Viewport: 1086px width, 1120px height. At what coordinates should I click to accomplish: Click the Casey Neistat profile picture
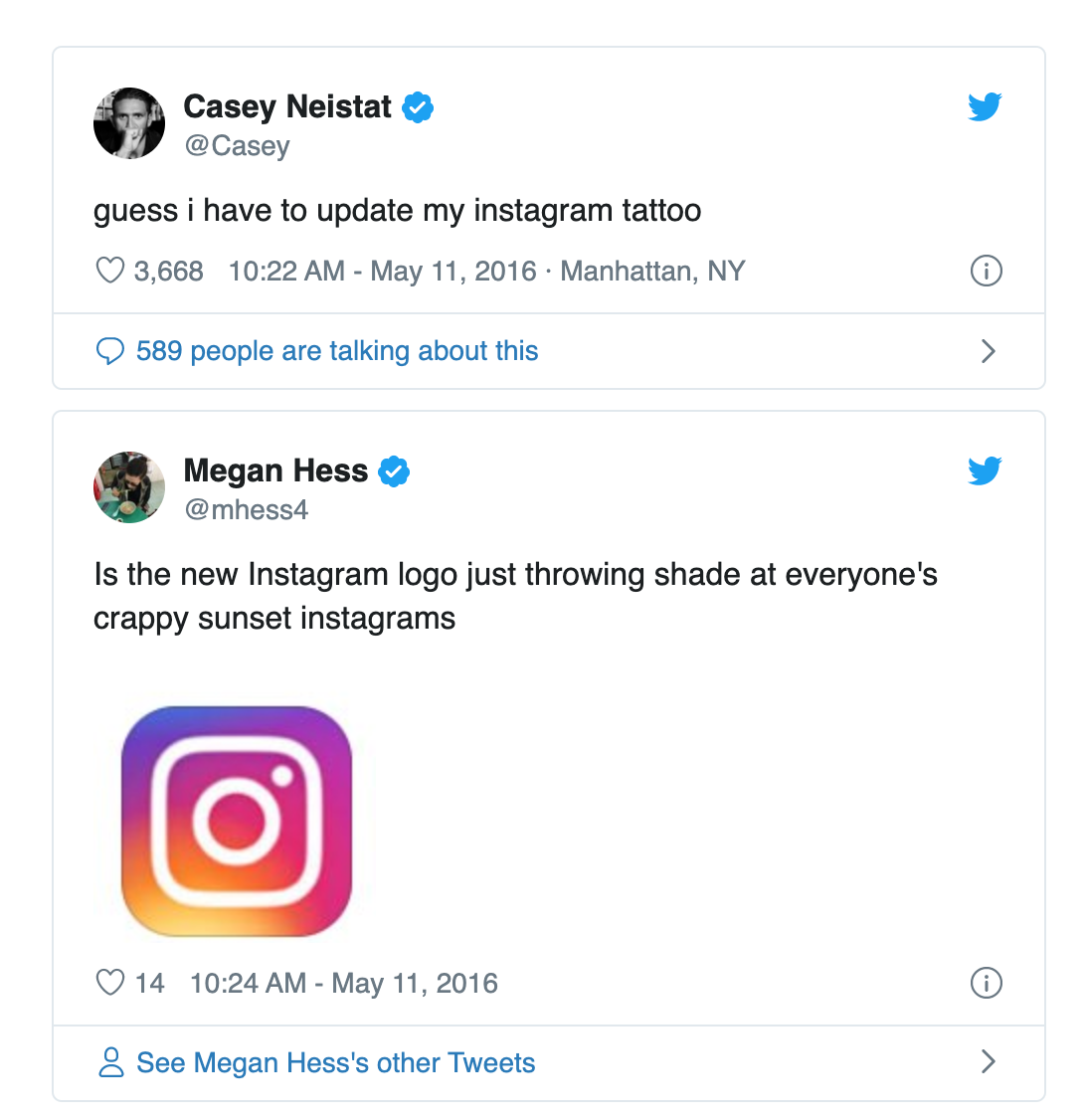[129, 123]
